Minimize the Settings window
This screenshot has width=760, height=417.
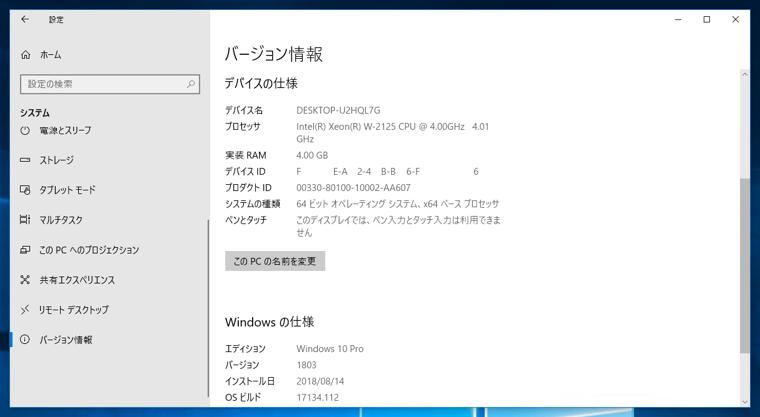tap(678, 19)
